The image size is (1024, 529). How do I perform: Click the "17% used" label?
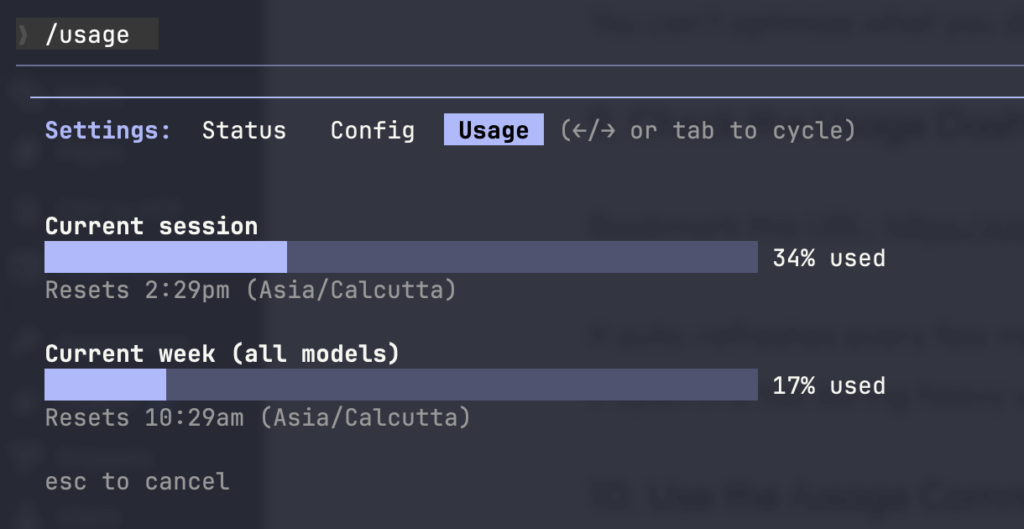point(828,386)
